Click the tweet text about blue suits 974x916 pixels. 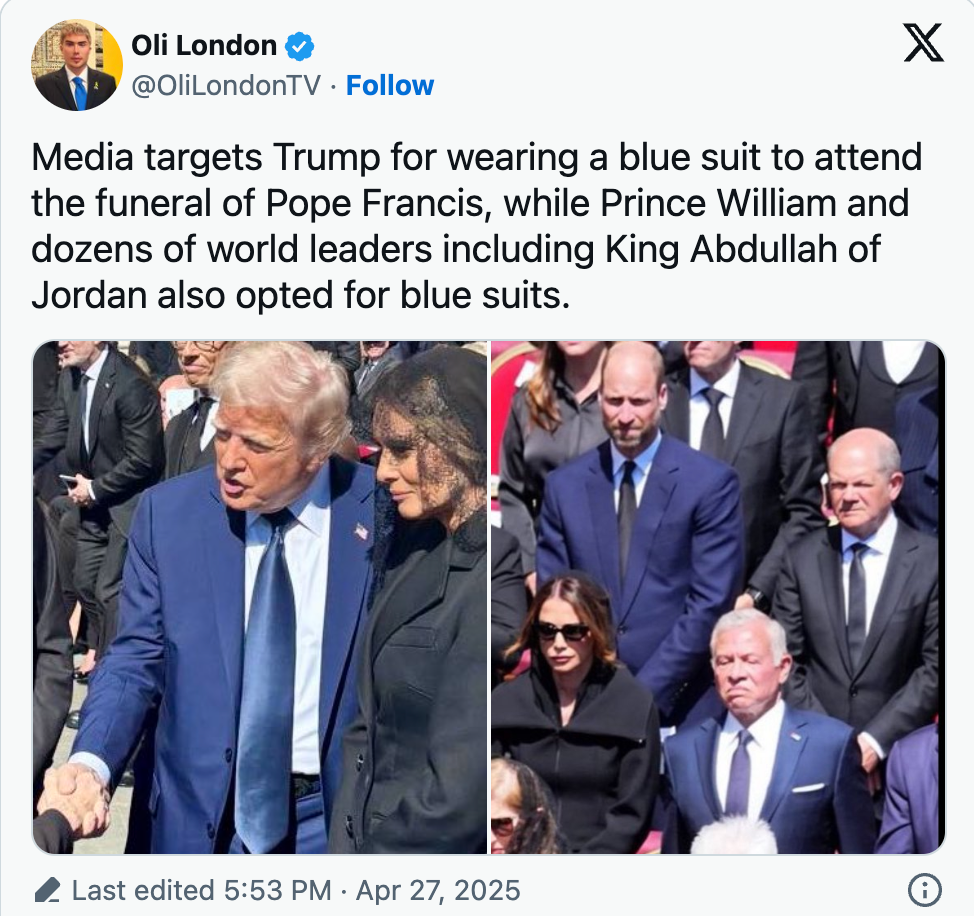coord(476,226)
